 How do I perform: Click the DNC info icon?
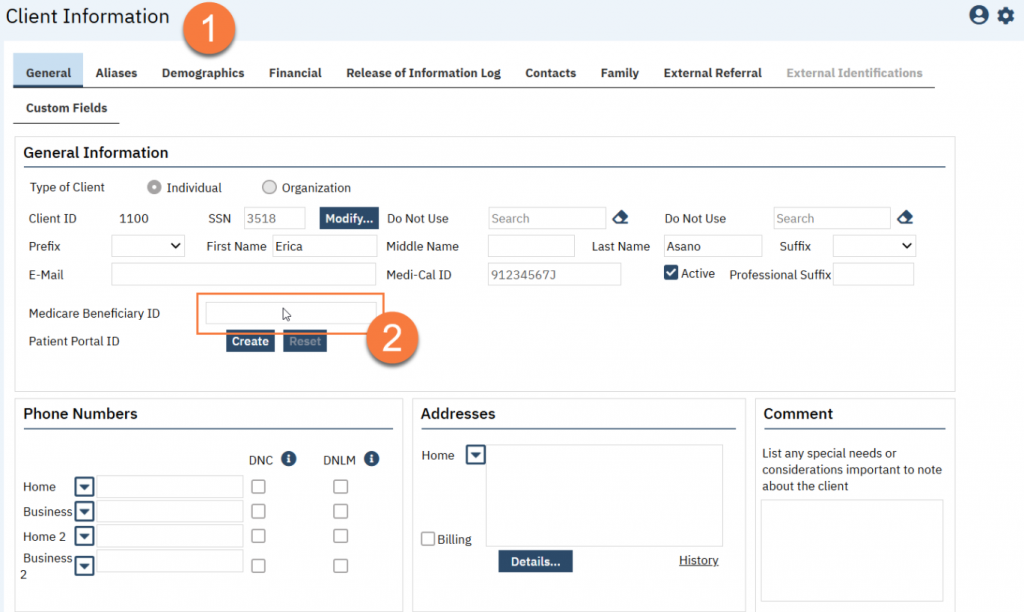pyautogui.click(x=289, y=459)
